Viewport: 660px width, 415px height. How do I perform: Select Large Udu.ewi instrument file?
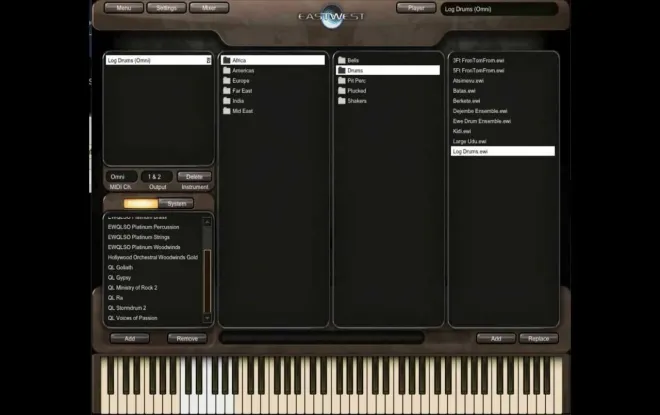pyautogui.click(x=470, y=141)
